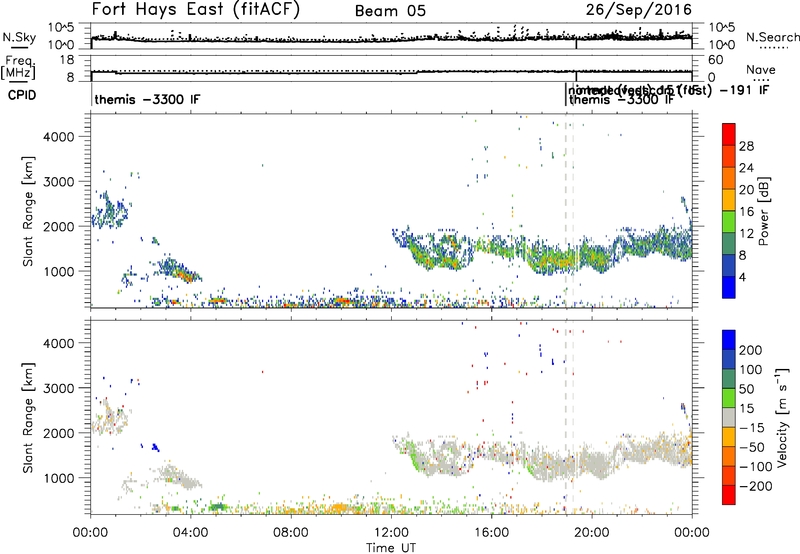The image size is (800, 554).
Task: Select the 'Beam 05' heading
Action: tap(390, 11)
